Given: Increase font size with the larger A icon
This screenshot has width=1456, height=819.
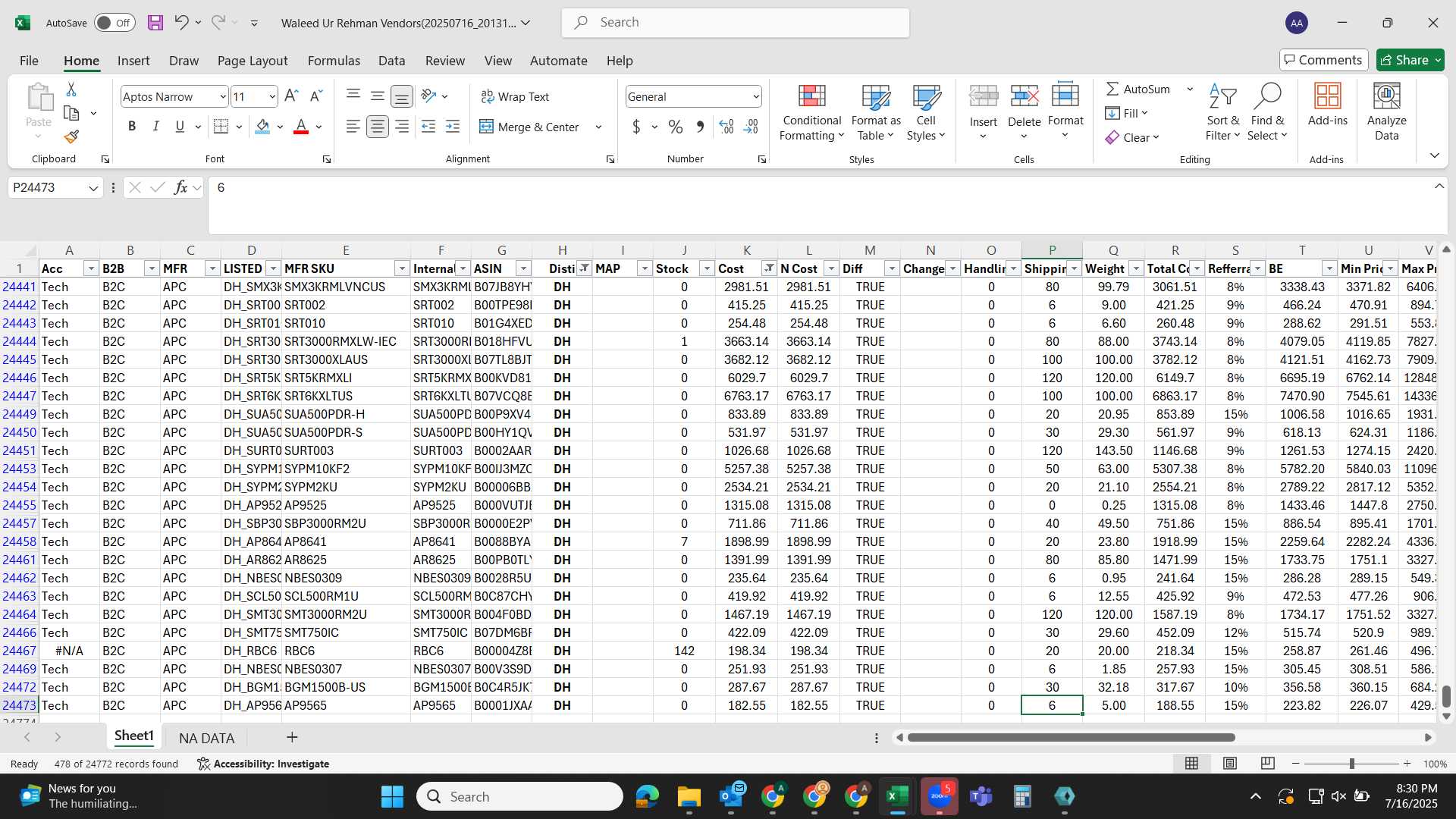Looking at the screenshot, I should [291, 96].
